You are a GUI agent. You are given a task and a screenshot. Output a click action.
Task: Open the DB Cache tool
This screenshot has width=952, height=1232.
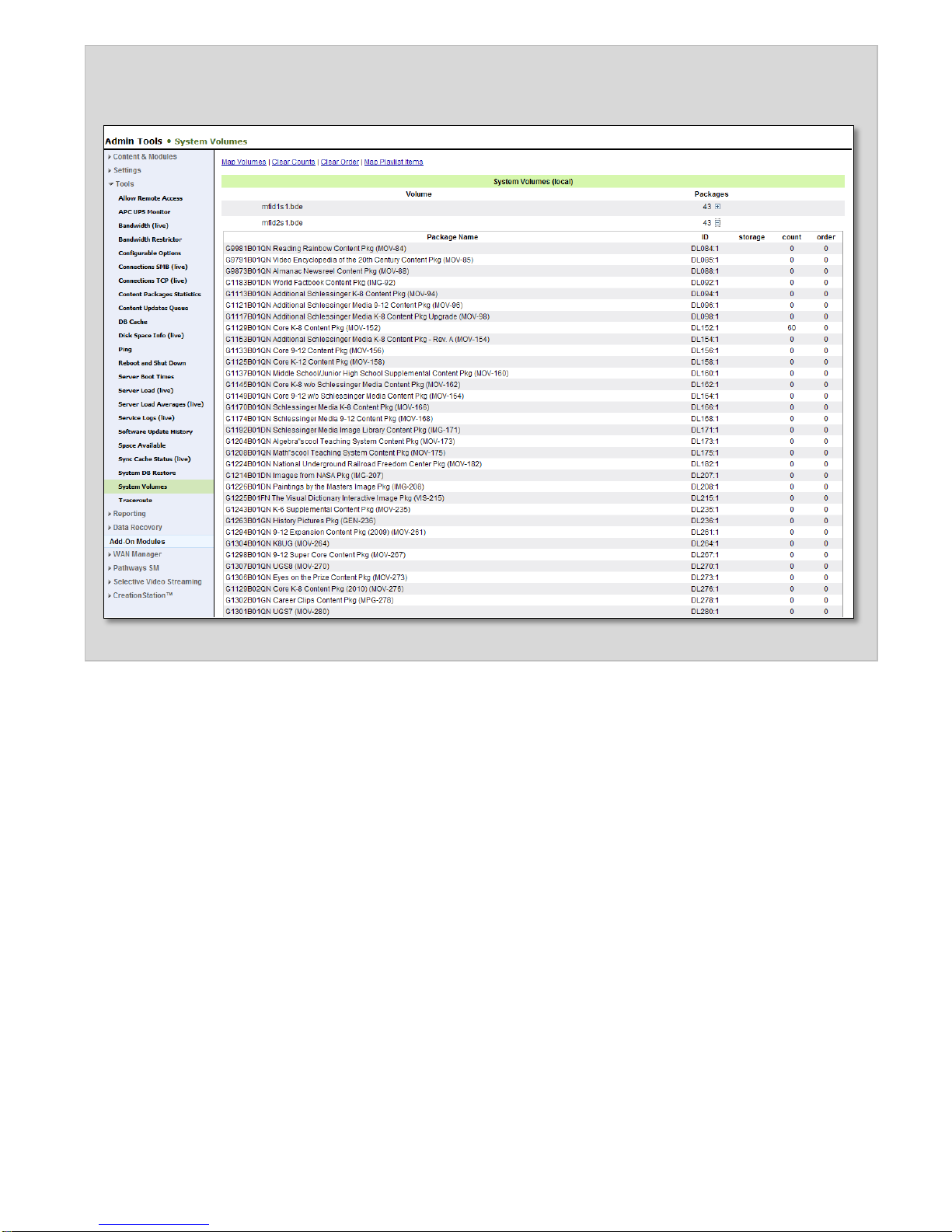click(x=133, y=322)
